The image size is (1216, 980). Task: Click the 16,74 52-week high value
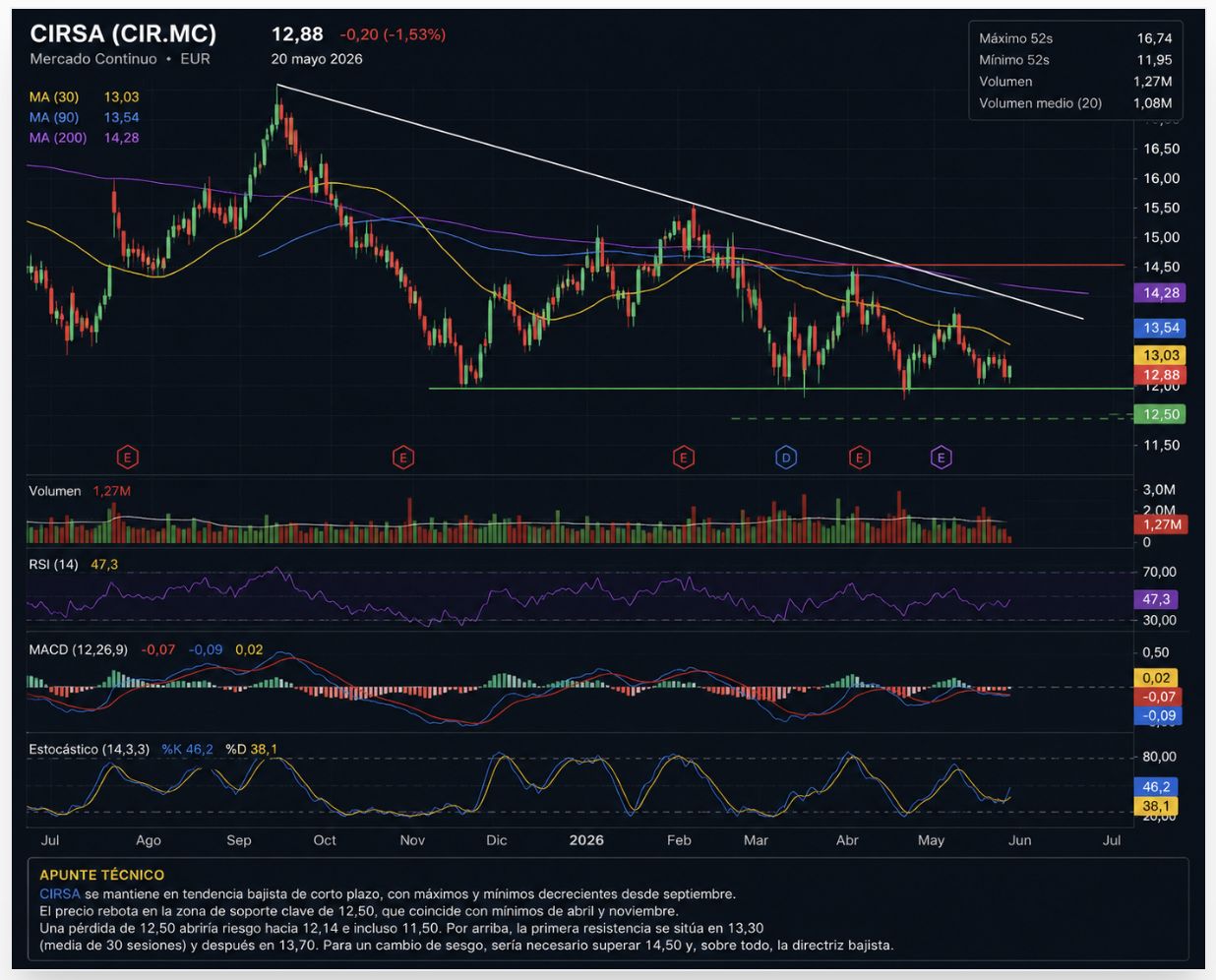(1154, 38)
